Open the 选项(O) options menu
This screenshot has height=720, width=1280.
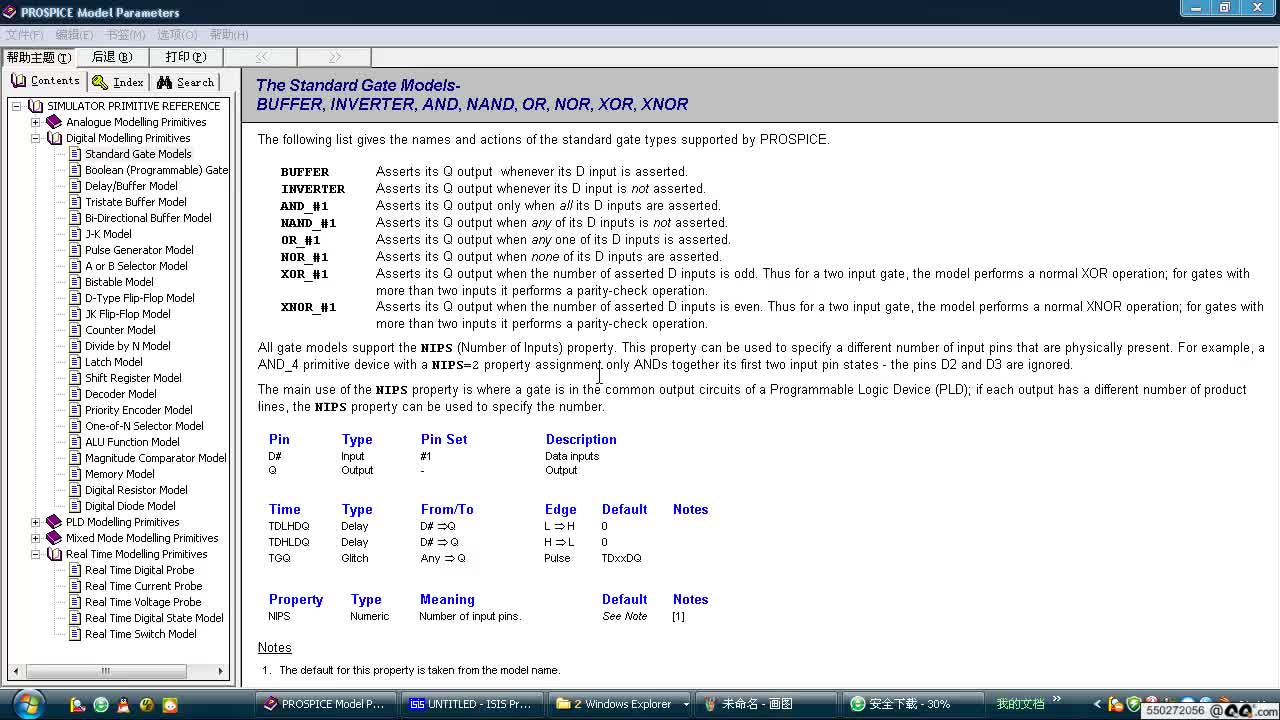[x=177, y=35]
